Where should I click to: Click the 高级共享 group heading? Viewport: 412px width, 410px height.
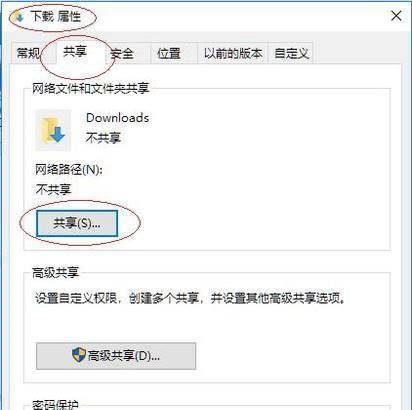click(55, 272)
